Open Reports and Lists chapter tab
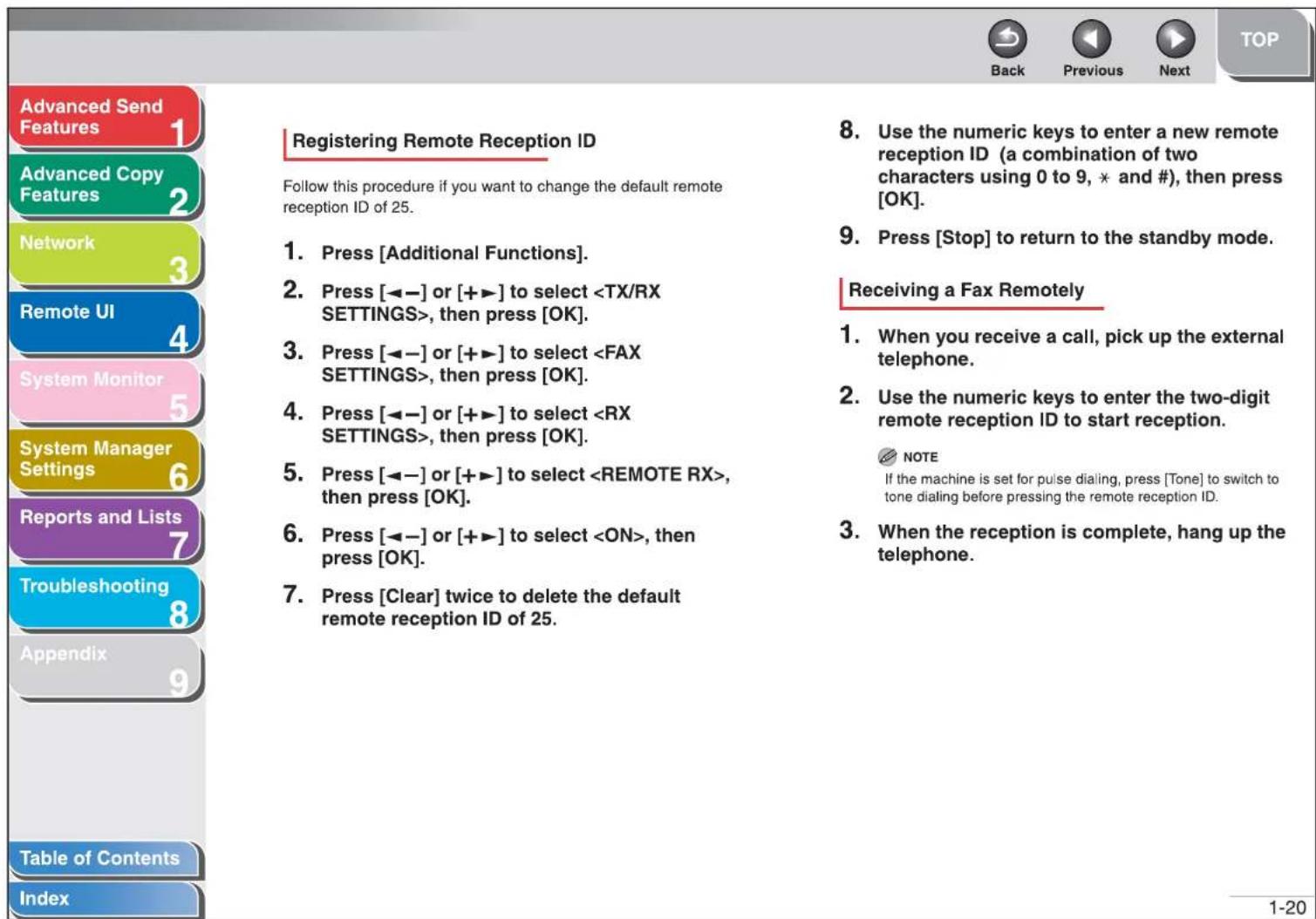The width and height of the screenshot is (1316, 919). coord(105,529)
